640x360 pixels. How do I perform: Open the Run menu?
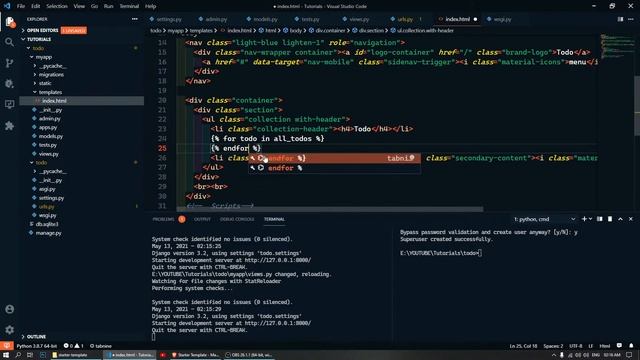coord(109,6)
